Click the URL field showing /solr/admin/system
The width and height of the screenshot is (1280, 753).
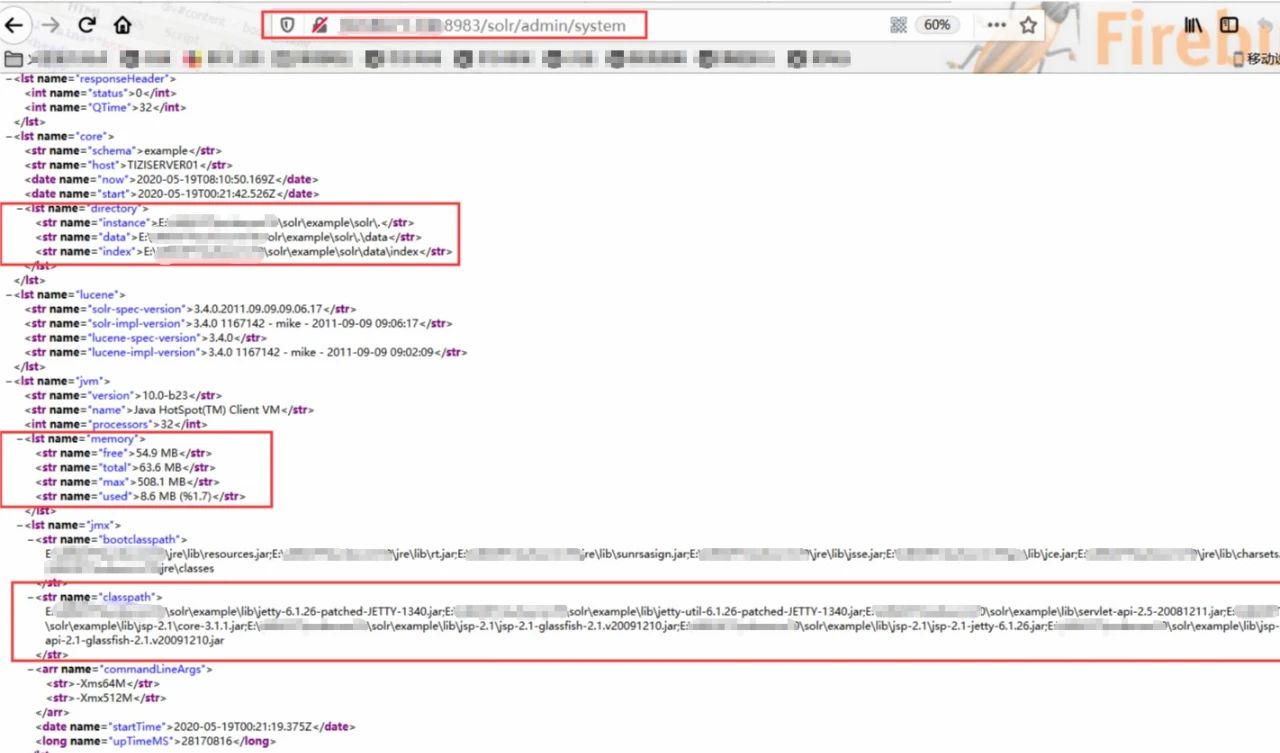click(550, 25)
